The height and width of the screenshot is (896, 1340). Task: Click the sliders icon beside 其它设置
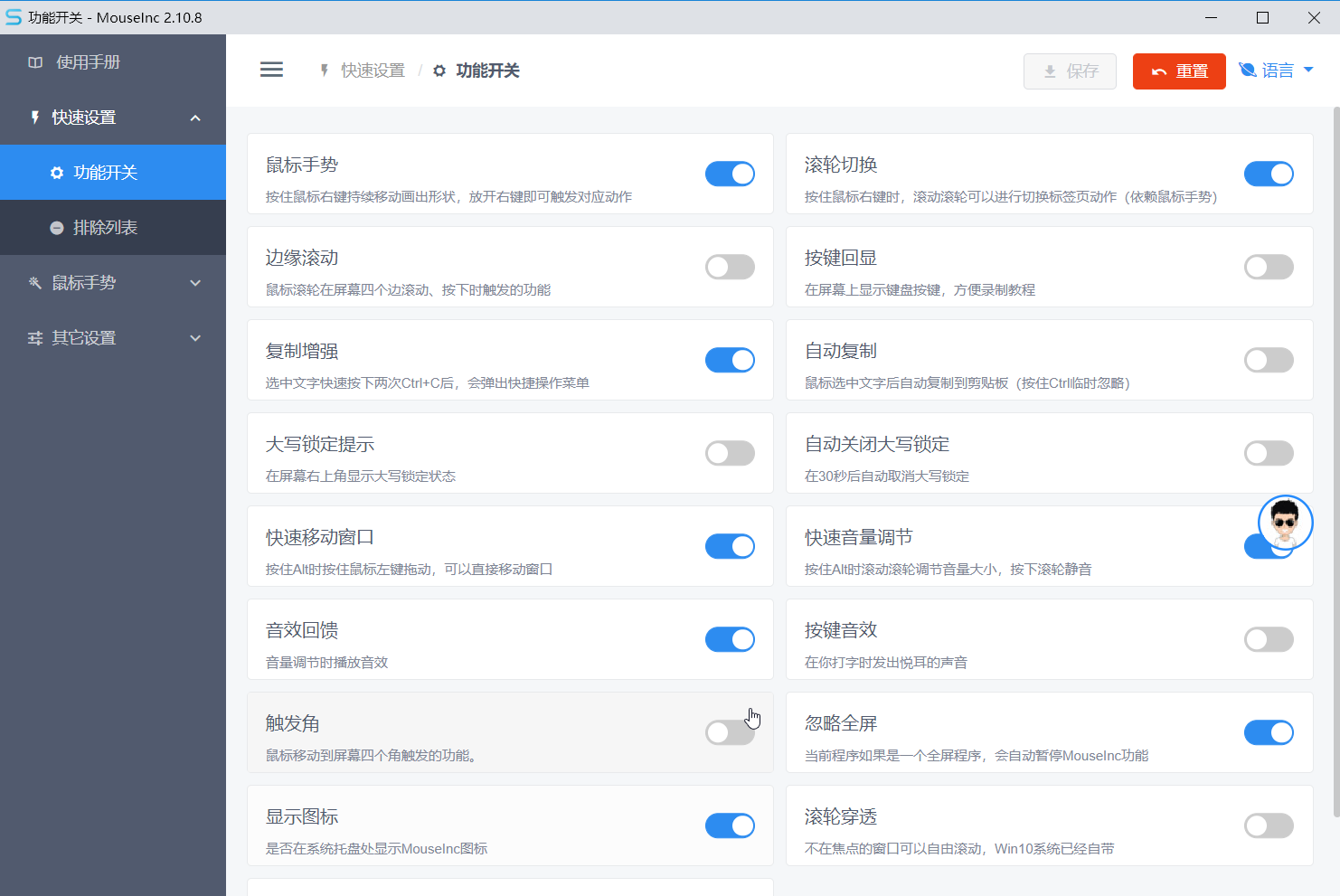pyautogui.click(x=35, y=338)
